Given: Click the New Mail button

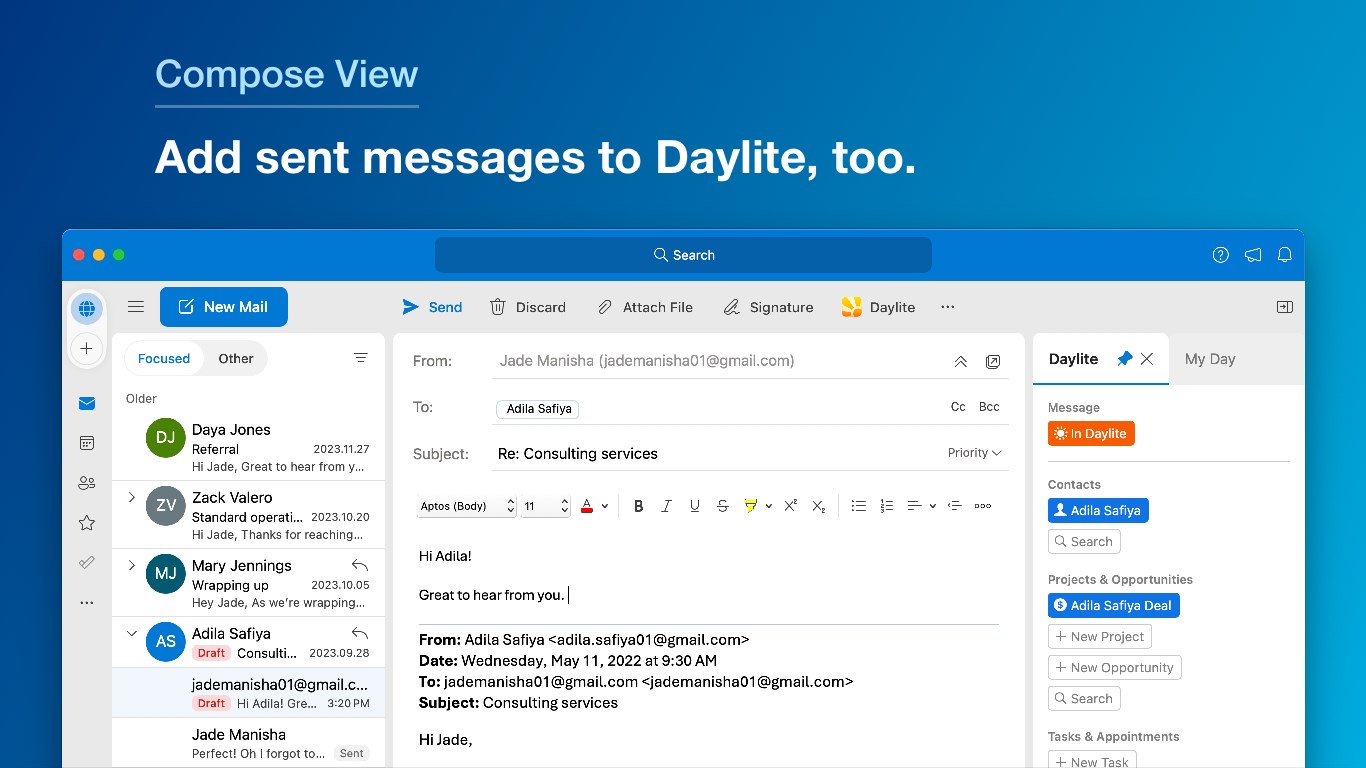Looking at the screenshot, I should click(224, 307).
